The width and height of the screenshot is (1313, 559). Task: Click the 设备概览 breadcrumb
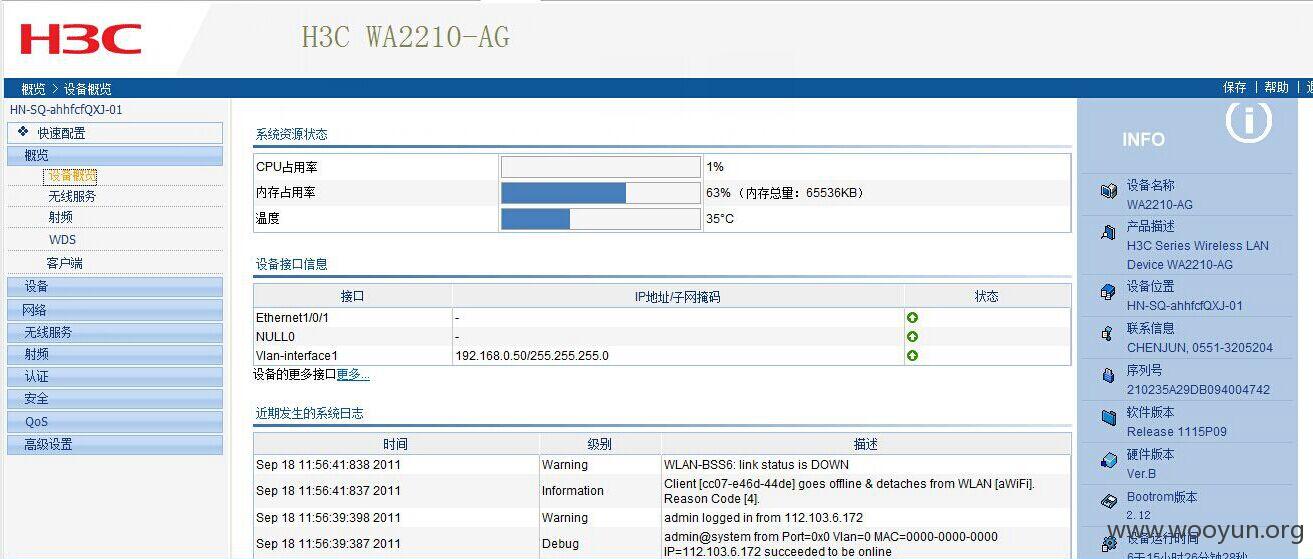pos(88,90)
